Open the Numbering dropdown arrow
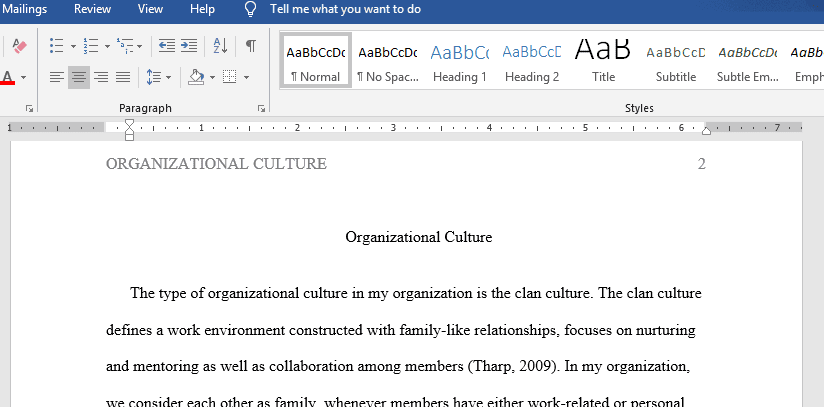 click(x=107, y=46)
